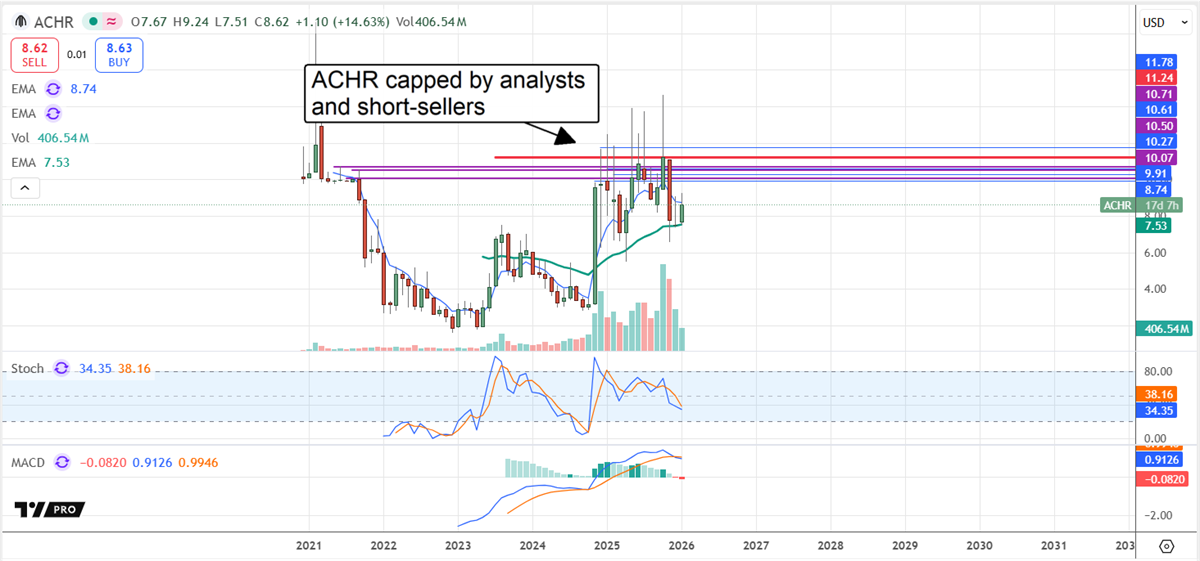The width and height of the screenshot is (1200, 561).
Task: Click 2023 on the time axis
Action: pos(457,545)
